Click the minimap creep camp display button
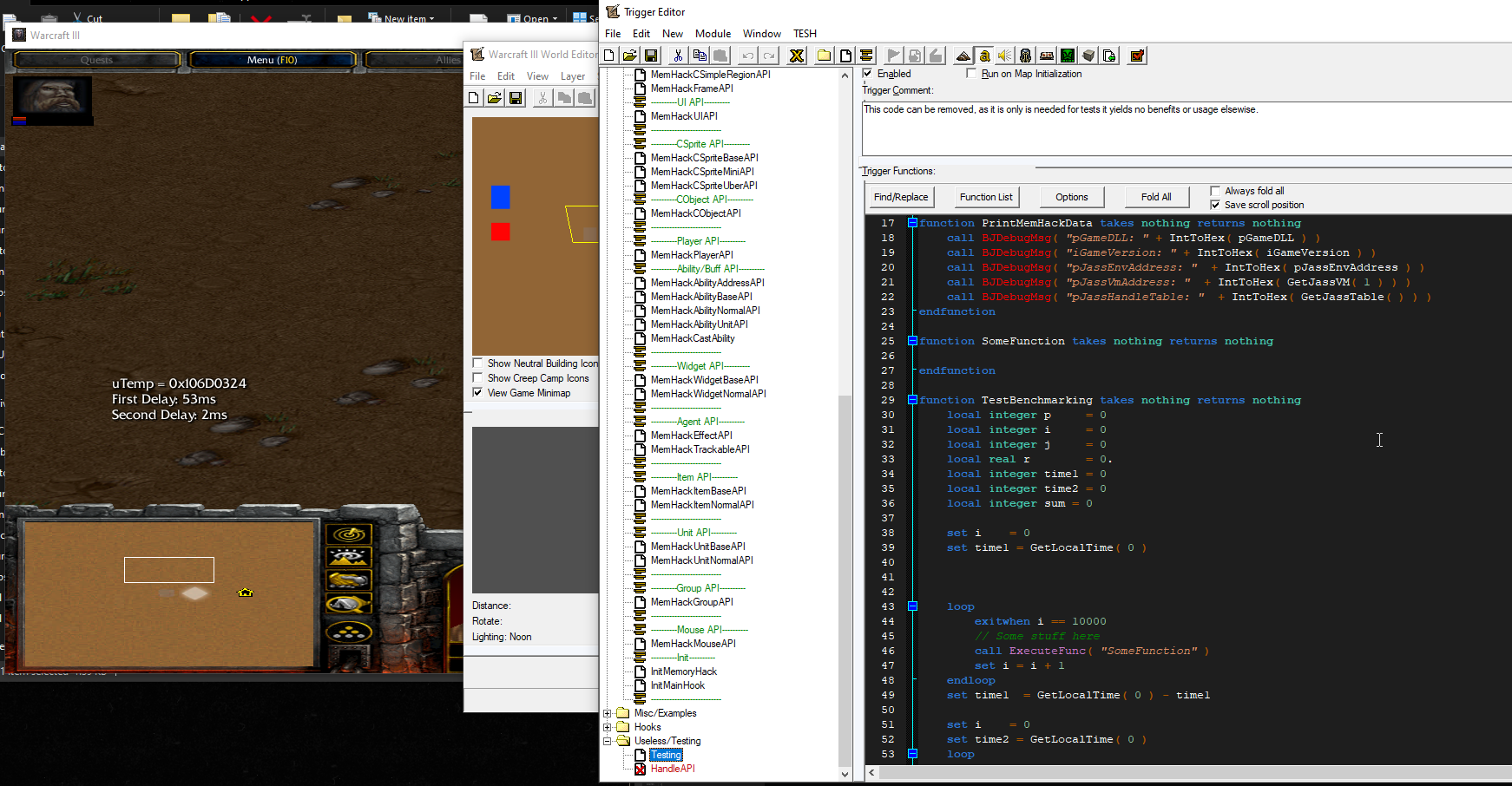This screenshot has height=786, width=1512. point(349,604)
